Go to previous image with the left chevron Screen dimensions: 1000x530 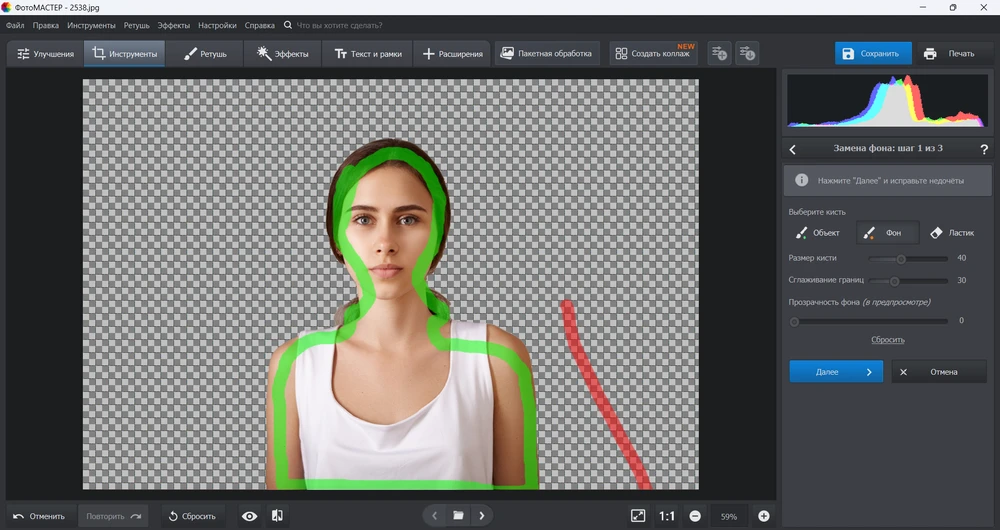click(x=435, y=516)
